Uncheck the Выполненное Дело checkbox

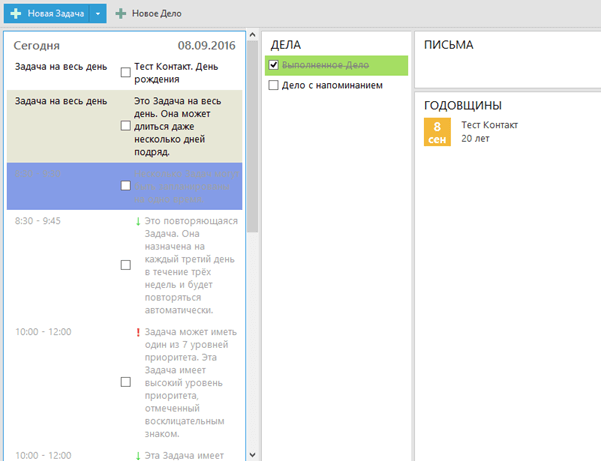click(x=273, y=65)
